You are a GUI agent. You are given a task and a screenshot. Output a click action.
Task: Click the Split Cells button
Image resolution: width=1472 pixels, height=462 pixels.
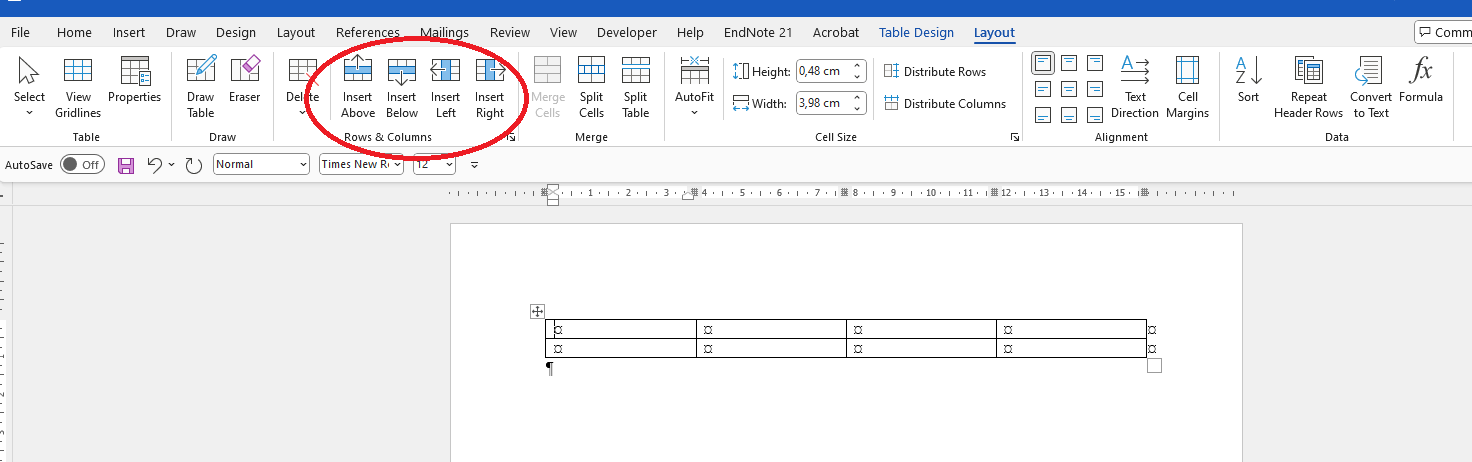[x=592, y=87]
